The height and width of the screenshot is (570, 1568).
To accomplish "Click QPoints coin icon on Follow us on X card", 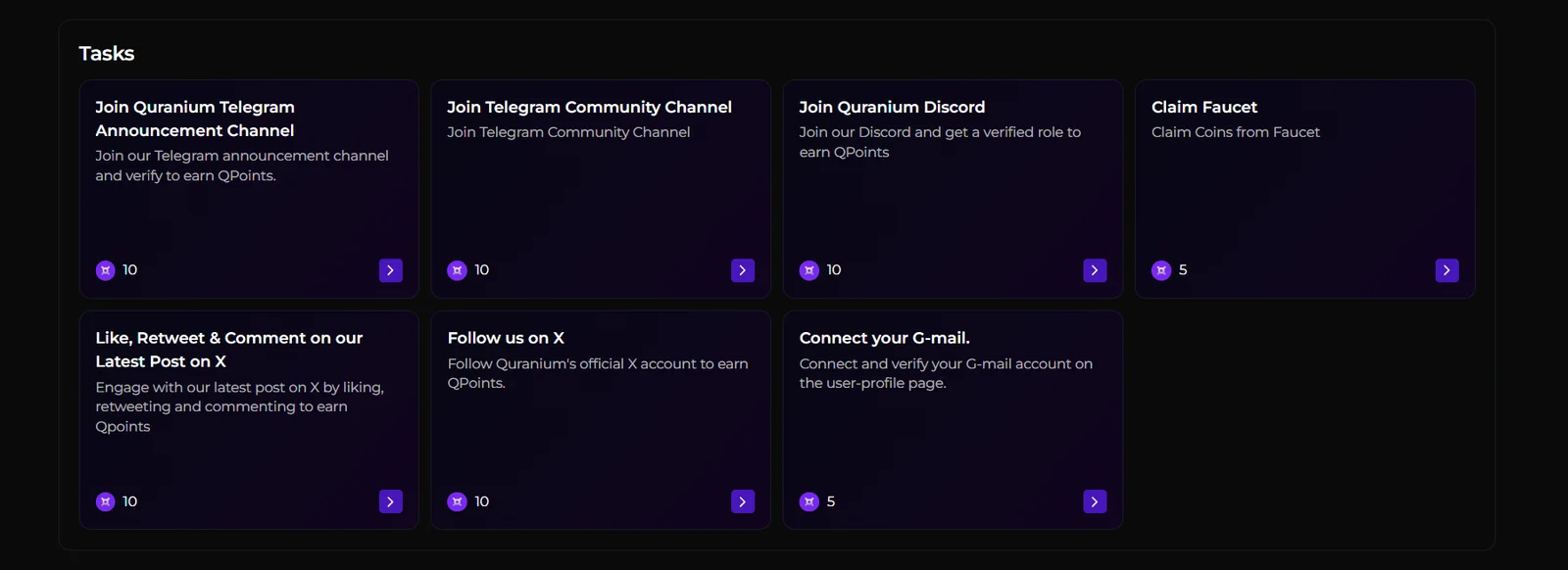I will coord(458,501).
